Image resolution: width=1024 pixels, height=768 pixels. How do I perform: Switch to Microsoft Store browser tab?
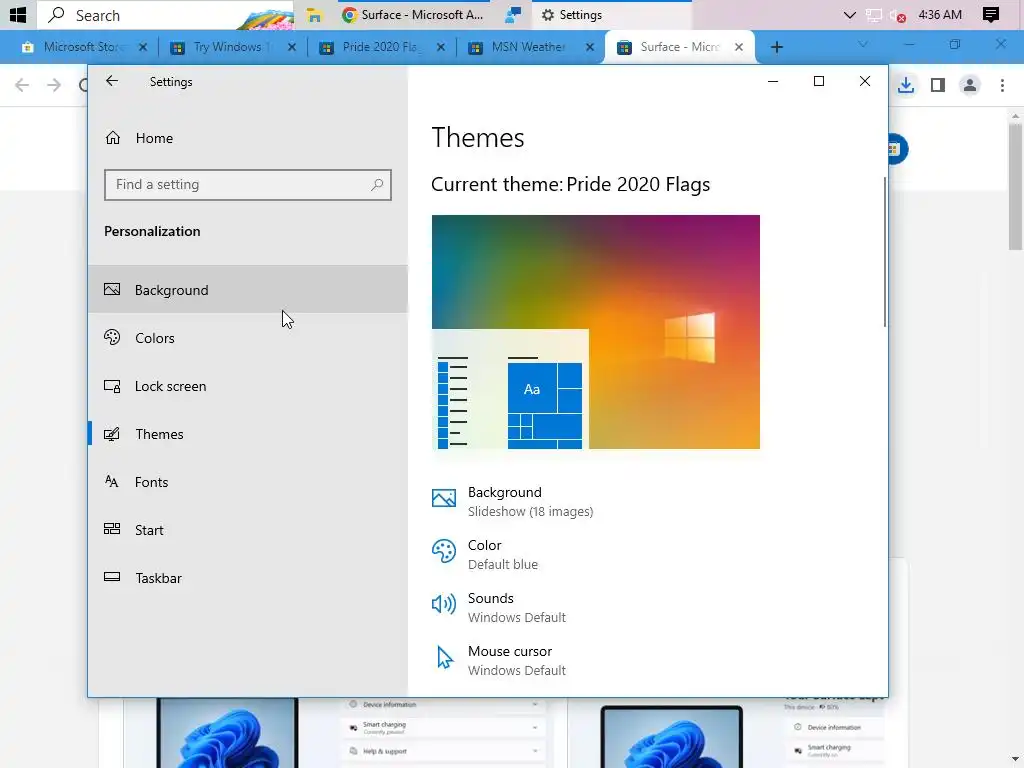click(84, 47)
